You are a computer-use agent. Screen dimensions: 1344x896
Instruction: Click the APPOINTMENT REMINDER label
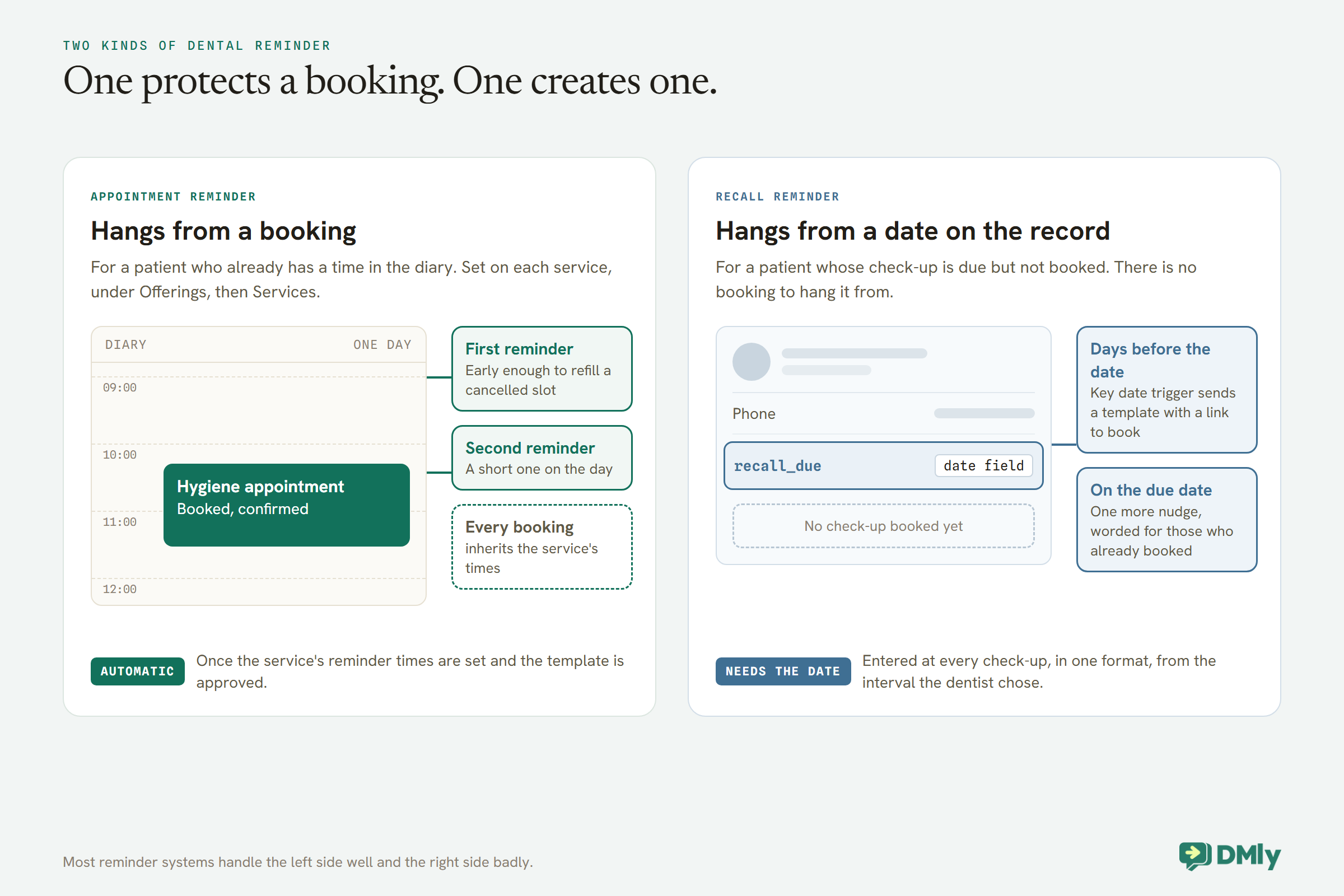pos(173,197)
